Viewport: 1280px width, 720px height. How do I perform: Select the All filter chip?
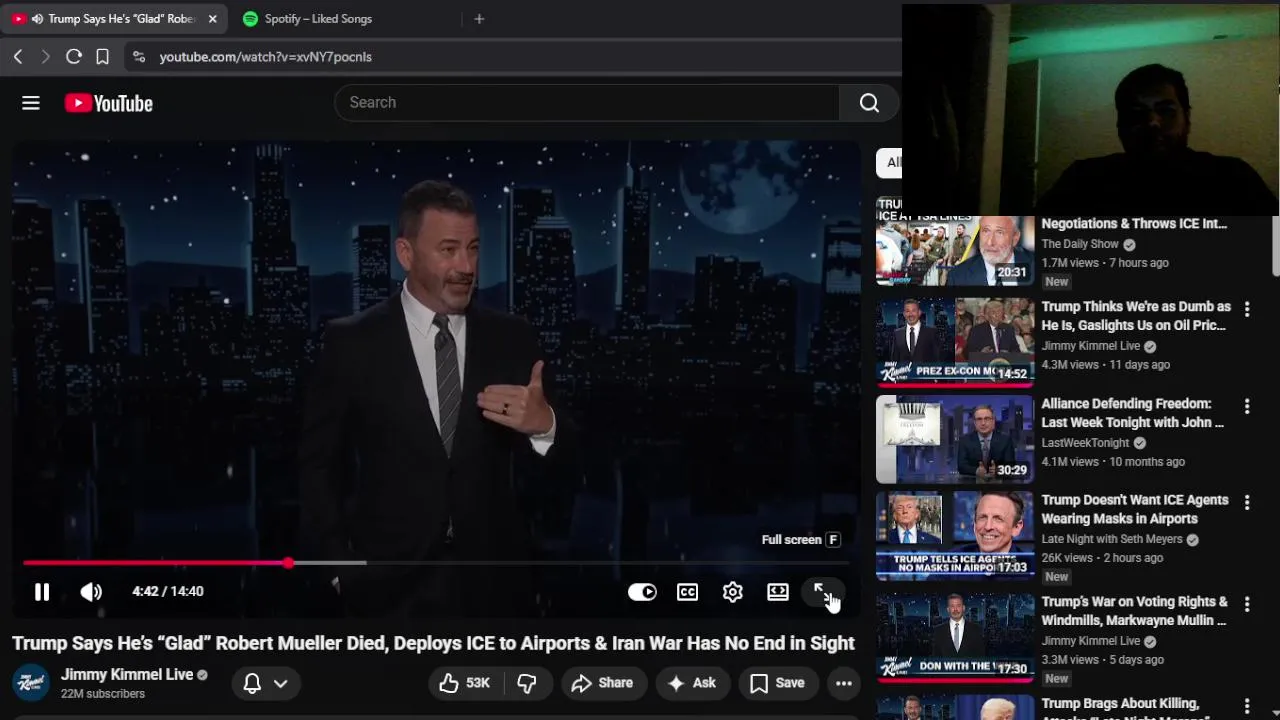889,162
